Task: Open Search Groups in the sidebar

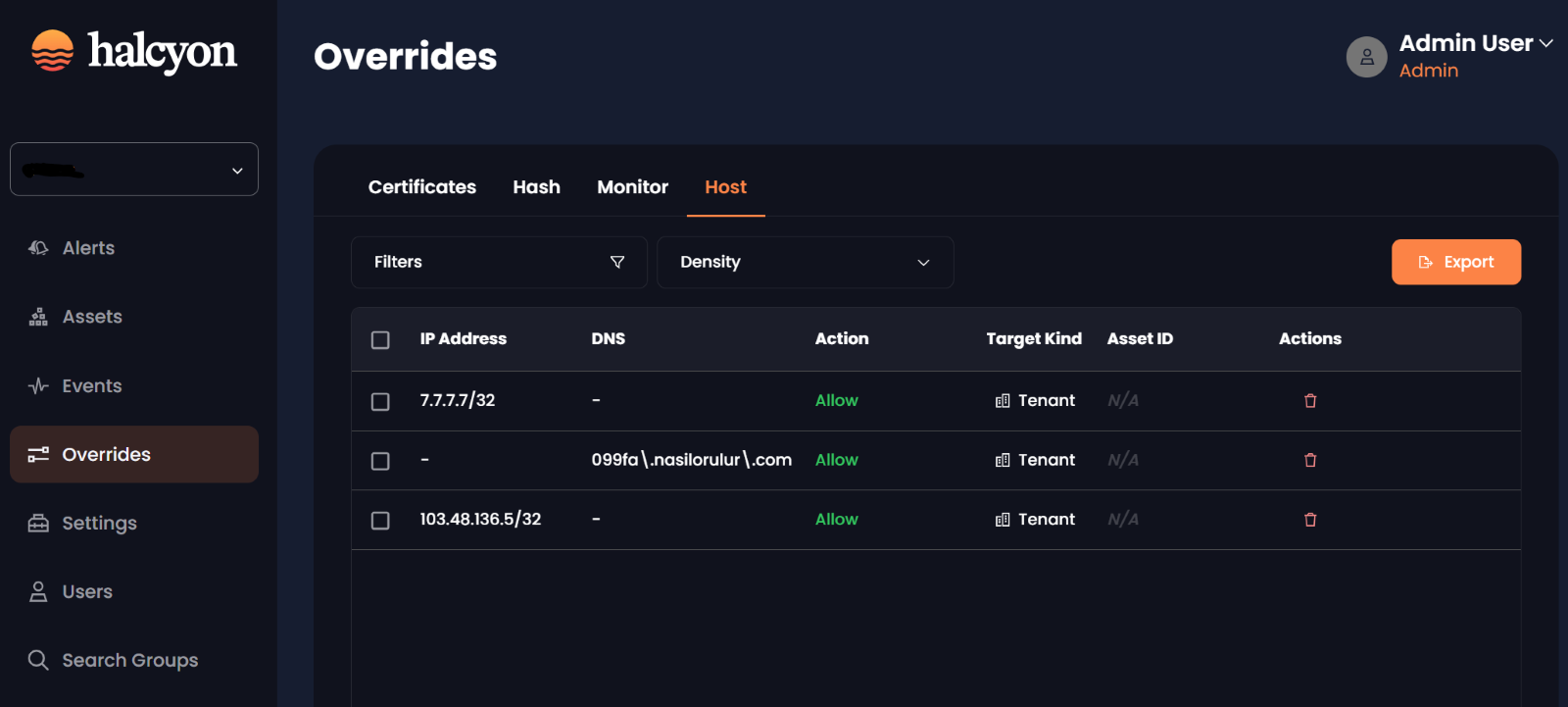Action: coord(134,660)
